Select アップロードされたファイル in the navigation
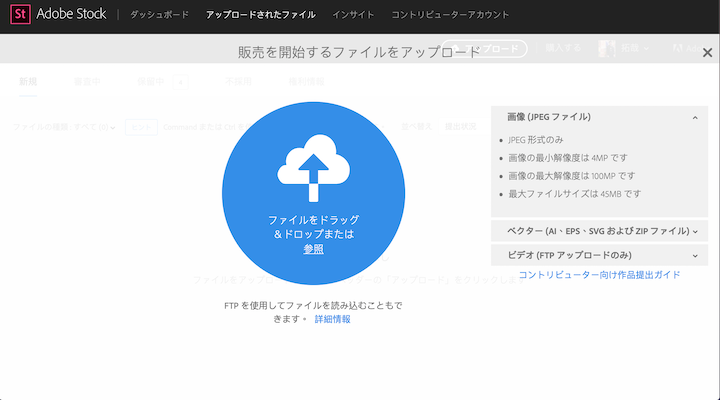 click(x=260, y=15)
